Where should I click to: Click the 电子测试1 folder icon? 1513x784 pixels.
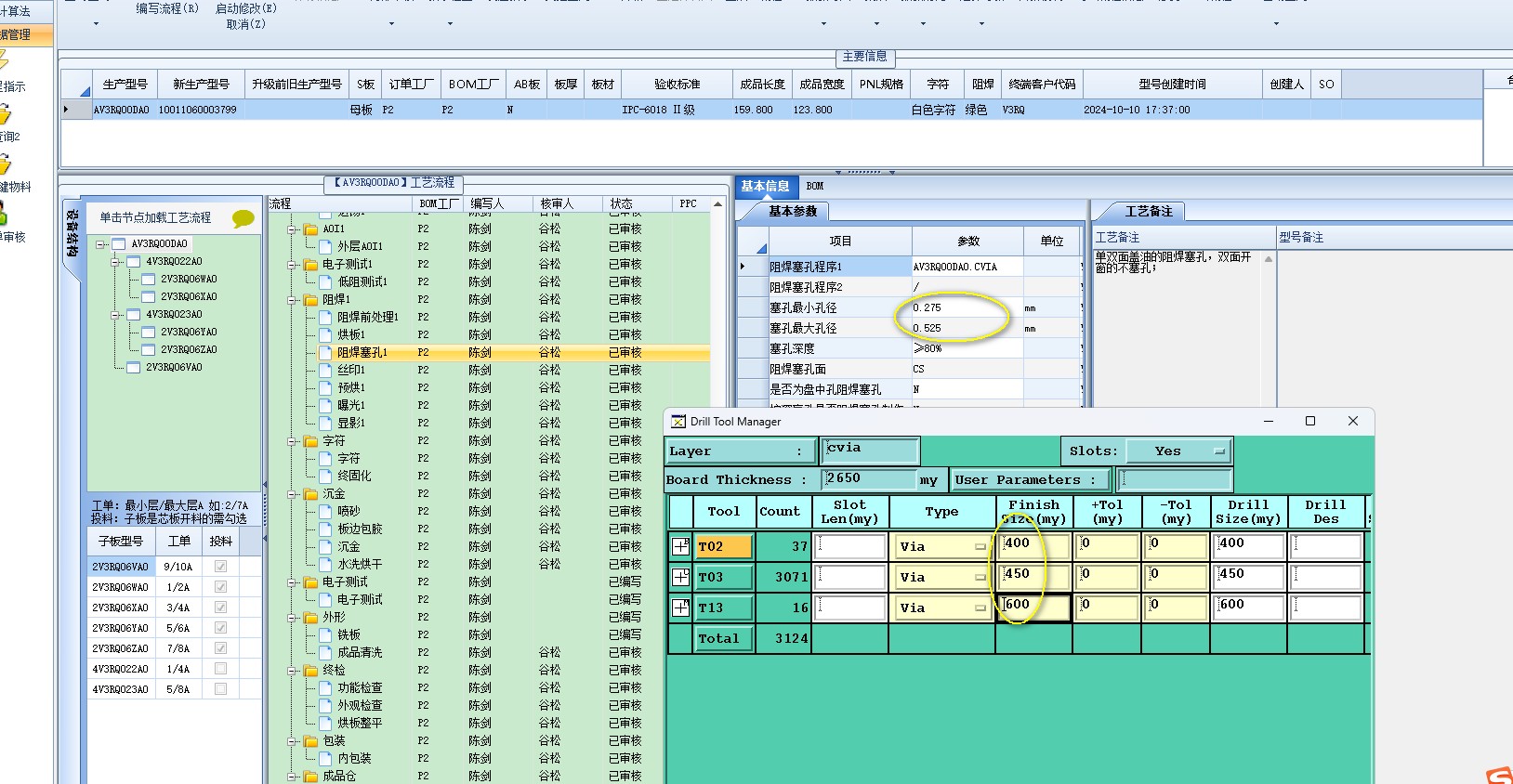coord(310,264)
